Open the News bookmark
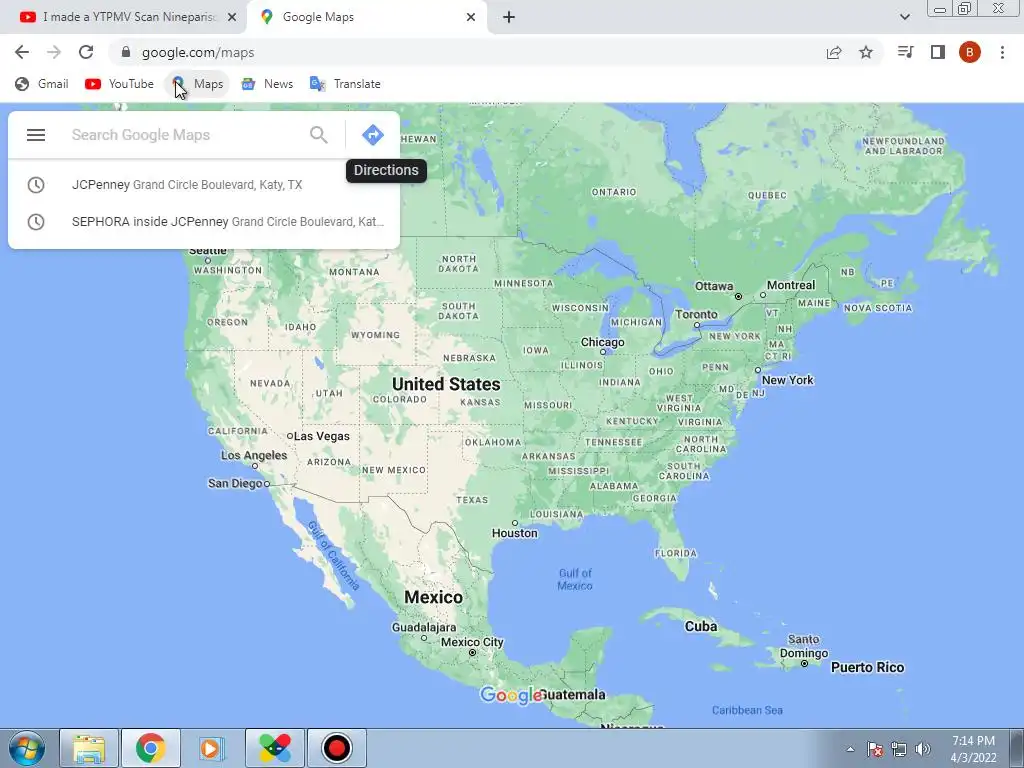This screenshot has height=768, width=1024. click(267, 84)
